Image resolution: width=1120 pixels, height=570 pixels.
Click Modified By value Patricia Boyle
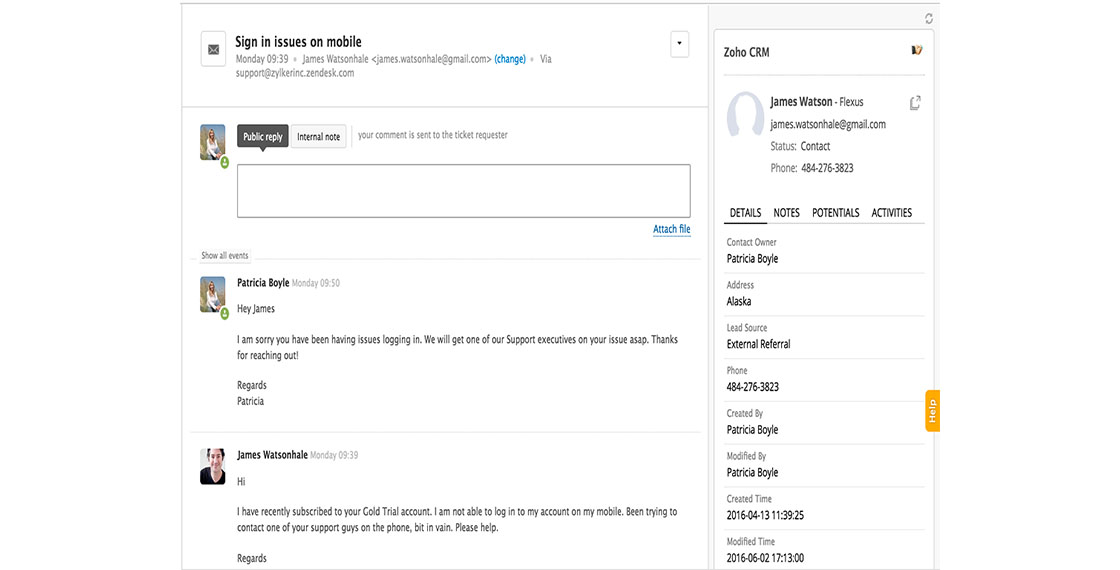coord(752,473)
